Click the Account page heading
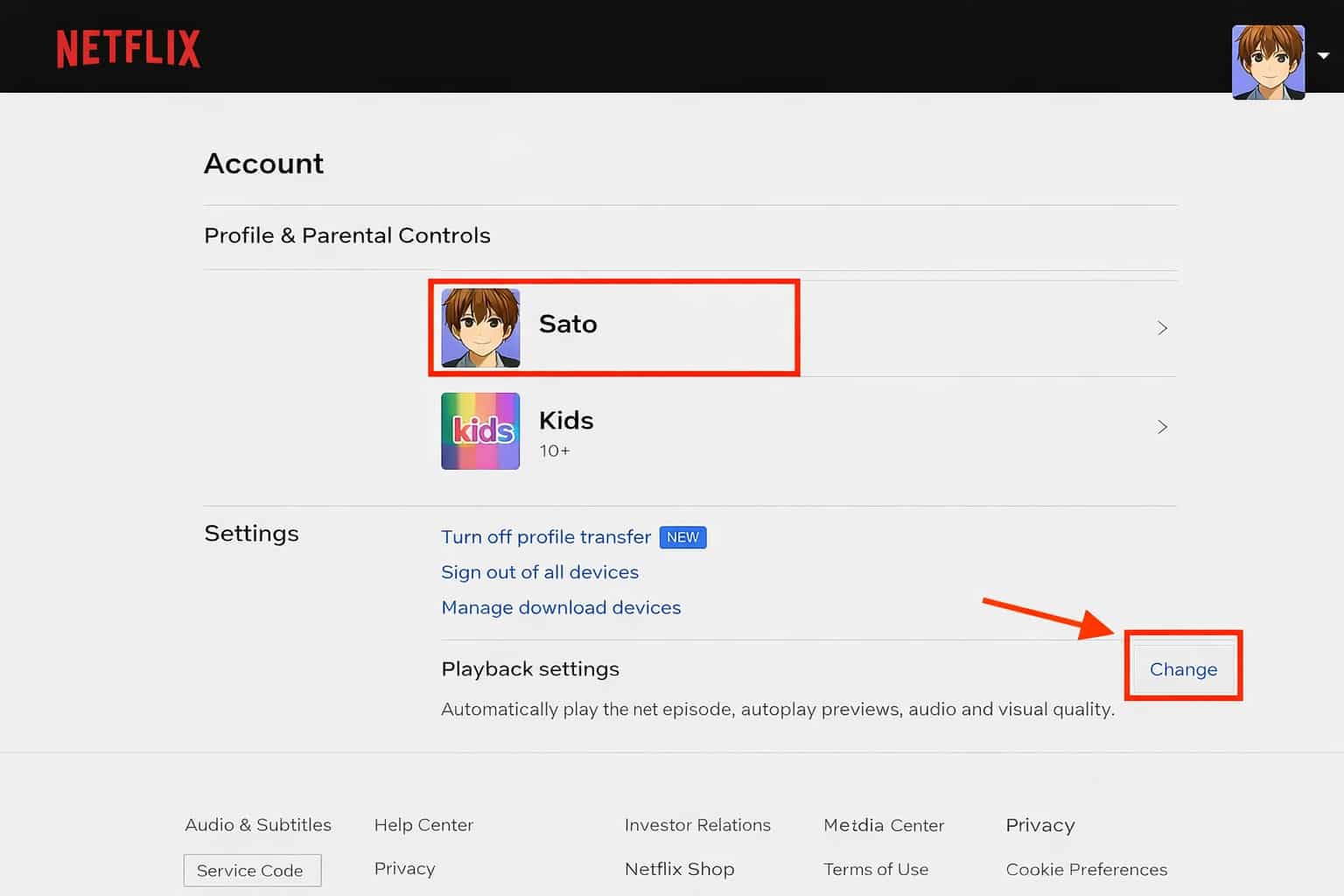 (x=263, y=164)
